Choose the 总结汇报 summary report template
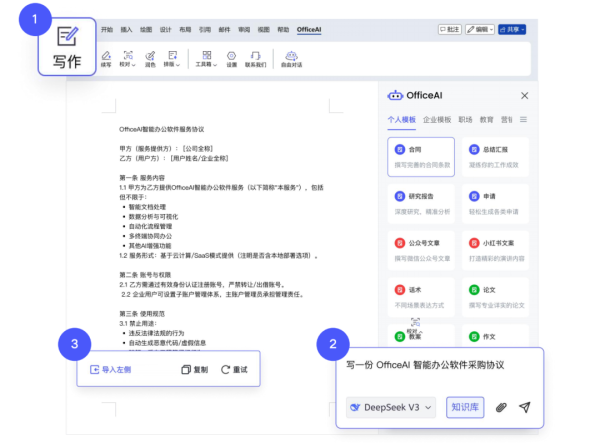This screenshot has width=600, height=443. [x=495, y=157]
